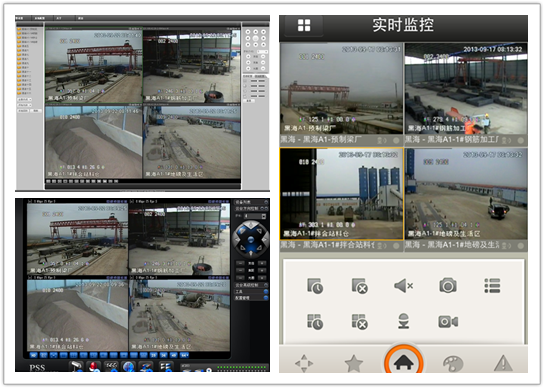
Task: Click the first blue split-layout button in PSS
Action: (33, 355)
